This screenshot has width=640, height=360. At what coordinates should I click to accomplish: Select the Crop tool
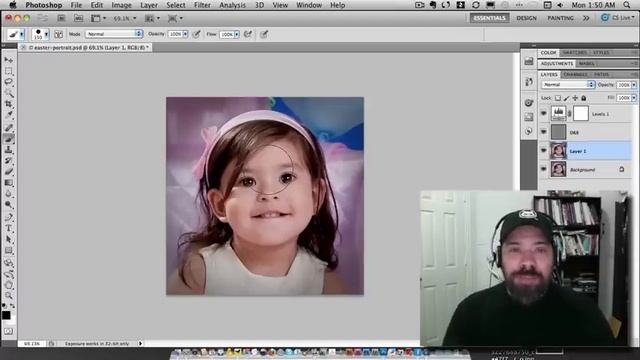click(9, 104)
